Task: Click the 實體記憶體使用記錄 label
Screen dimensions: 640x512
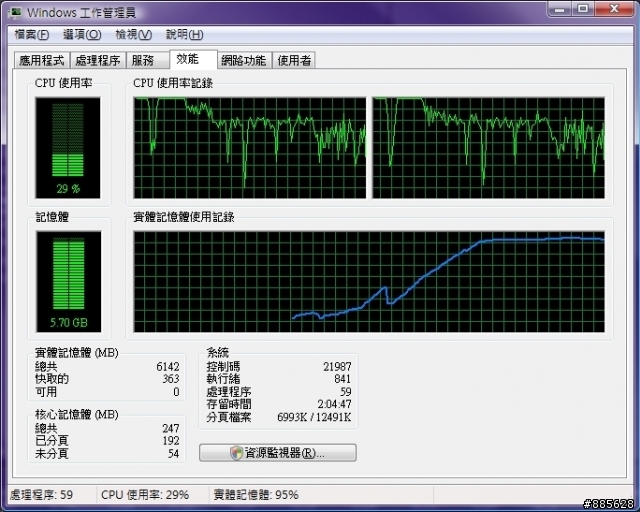Action: tap(184, 217)
